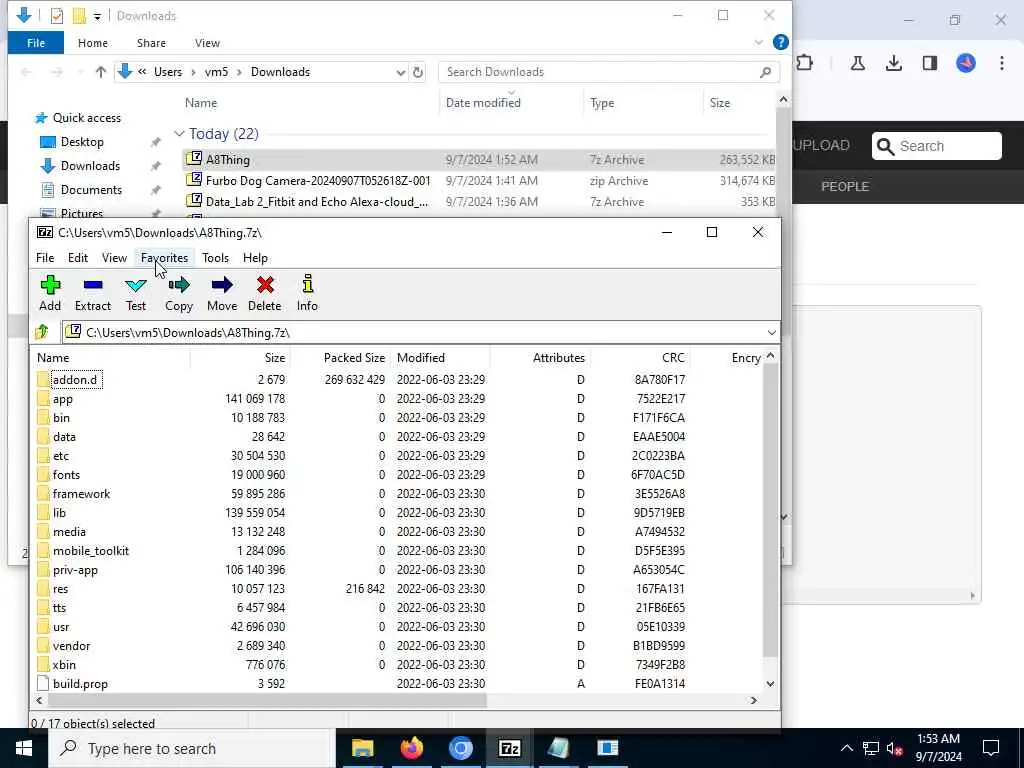
Task: Open the Explorer File tab
Action: click(36, 43)
